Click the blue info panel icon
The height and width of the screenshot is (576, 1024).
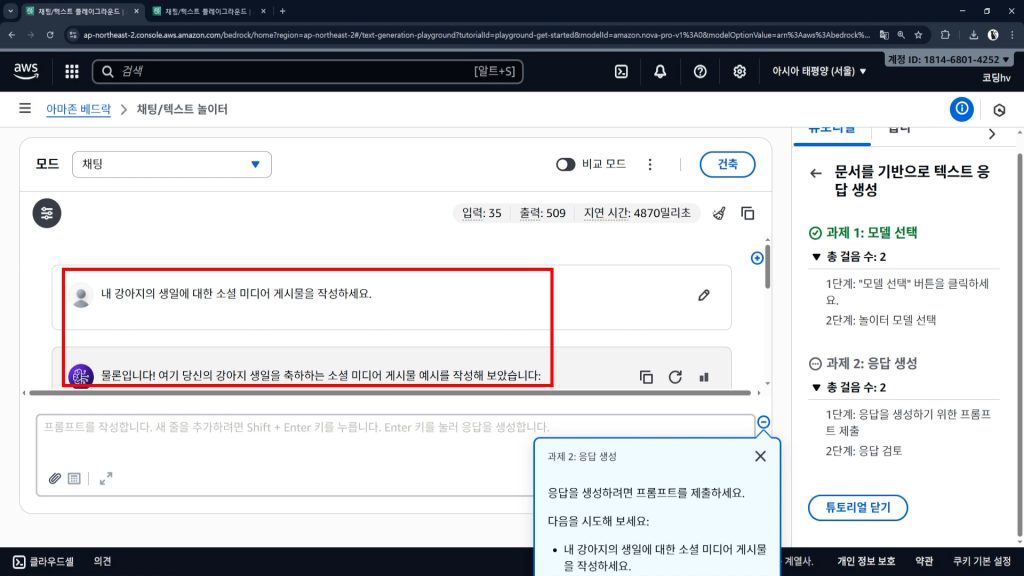click(x=961, y=109)
